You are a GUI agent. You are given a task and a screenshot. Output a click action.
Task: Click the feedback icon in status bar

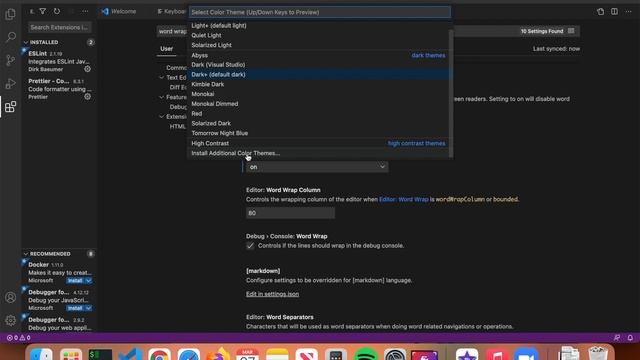617,338
